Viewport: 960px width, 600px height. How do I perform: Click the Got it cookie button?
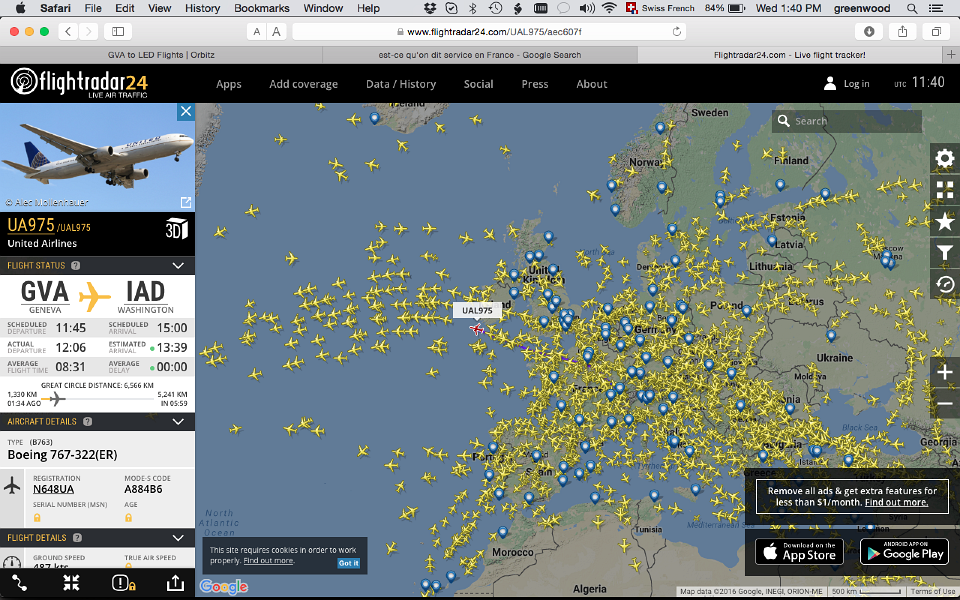coord(348,563)
